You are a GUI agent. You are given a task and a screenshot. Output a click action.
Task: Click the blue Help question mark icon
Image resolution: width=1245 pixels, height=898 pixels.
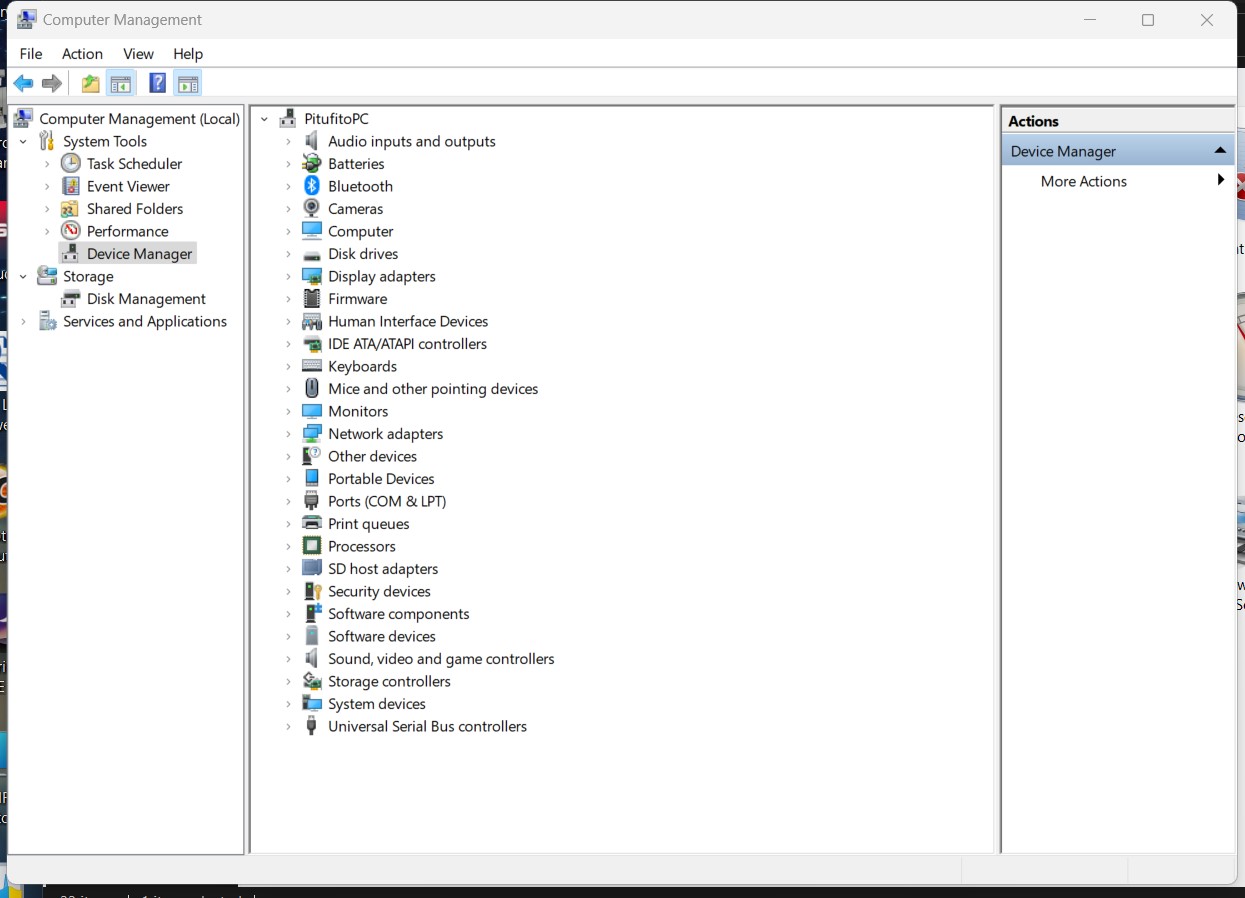(158, 84)
